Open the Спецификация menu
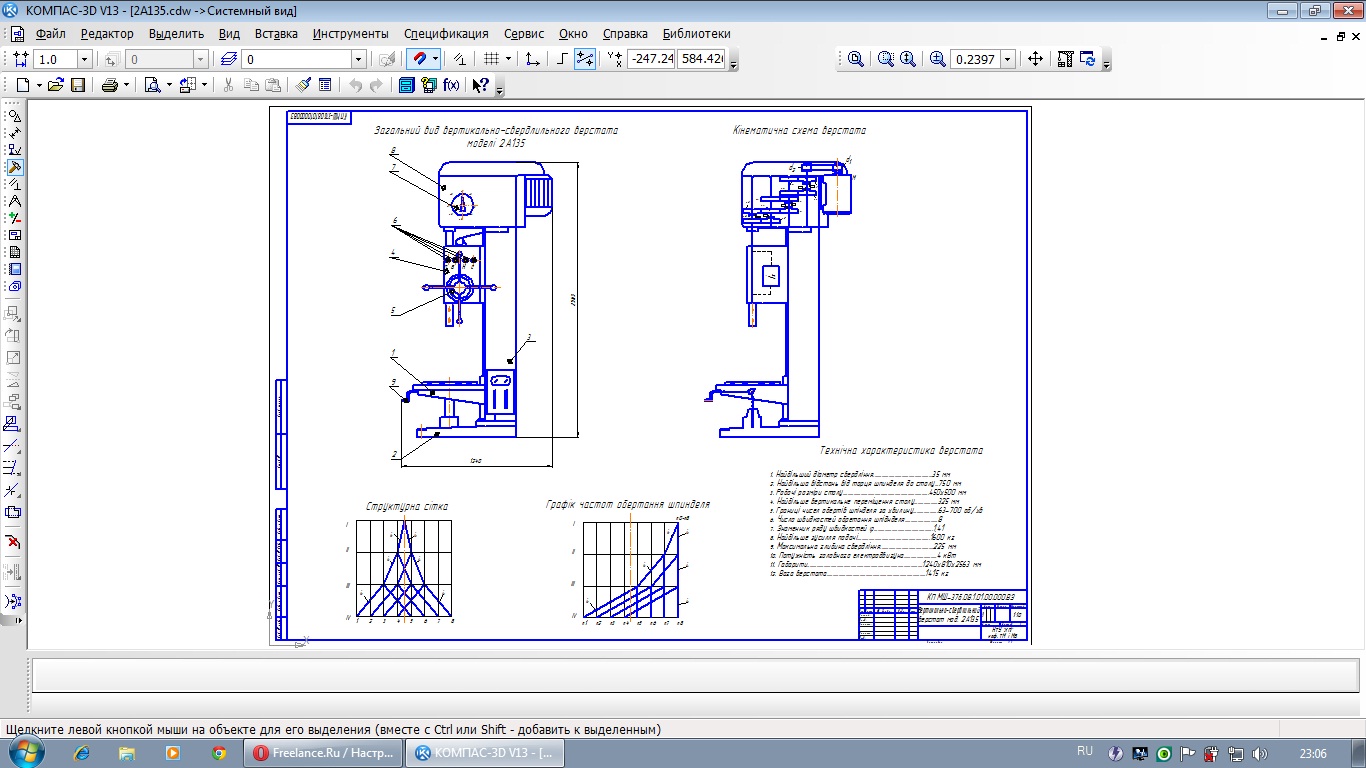This screenshot has height=768, width=1366. [x=446, y=33]
